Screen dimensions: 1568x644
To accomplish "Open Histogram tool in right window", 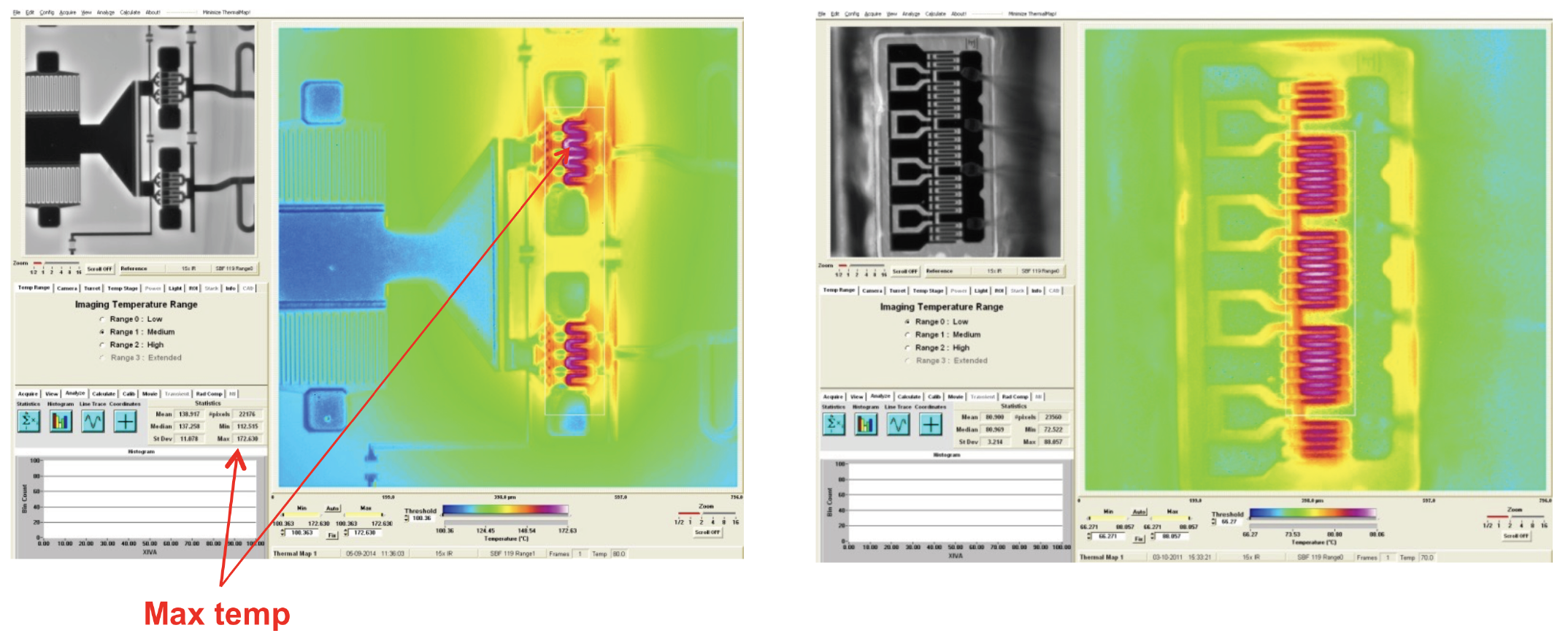I will pos(866,424).
